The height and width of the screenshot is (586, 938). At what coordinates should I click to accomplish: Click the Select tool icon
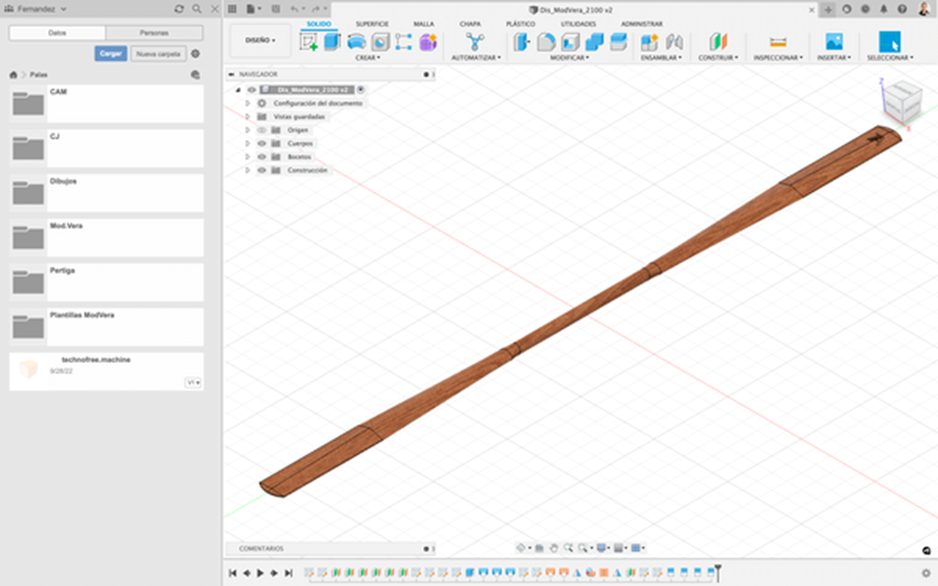coord(890,42)
